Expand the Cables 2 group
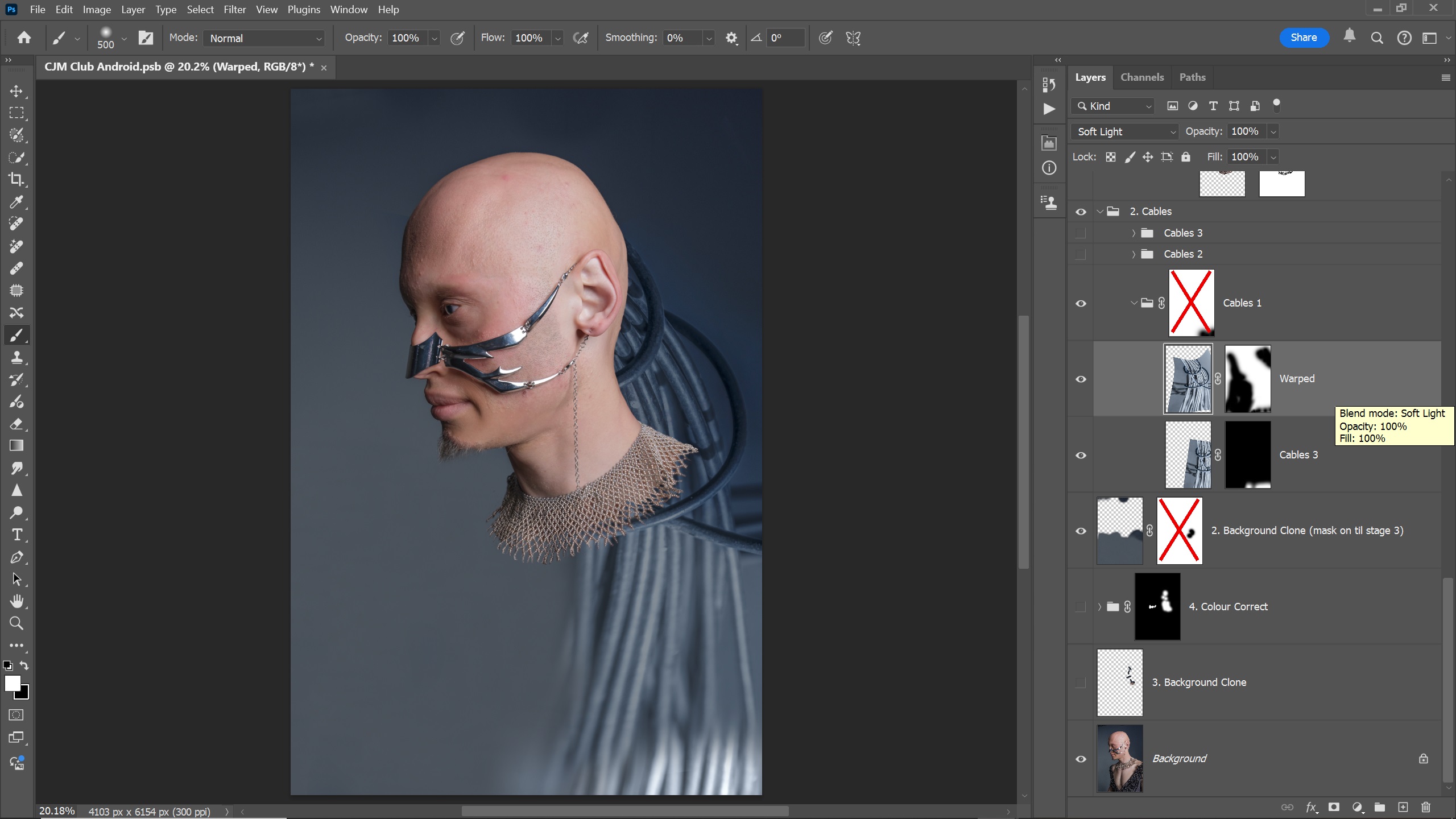Viewport: 1456px width, 819px height. 1133,254
